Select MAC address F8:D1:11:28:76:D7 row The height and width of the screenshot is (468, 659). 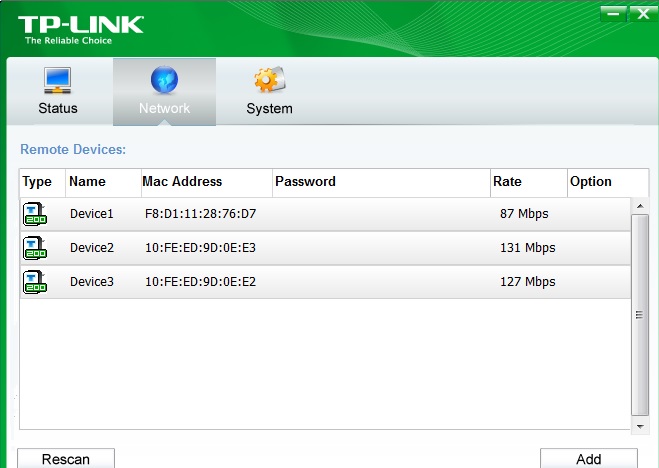click(x=325, y=214)
